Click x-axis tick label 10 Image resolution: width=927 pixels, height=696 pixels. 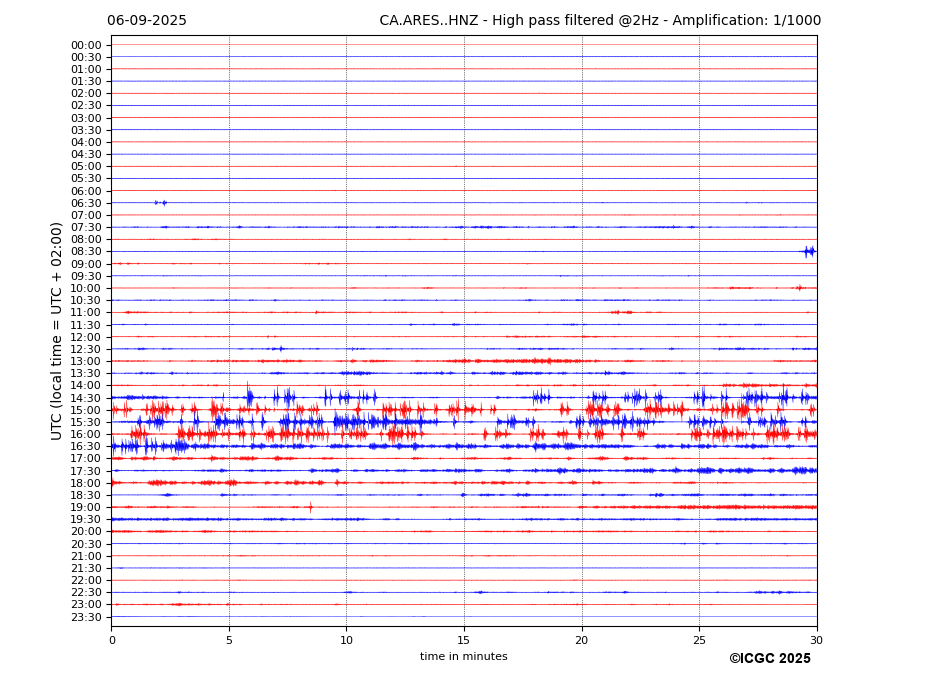[x=346, y=640]
